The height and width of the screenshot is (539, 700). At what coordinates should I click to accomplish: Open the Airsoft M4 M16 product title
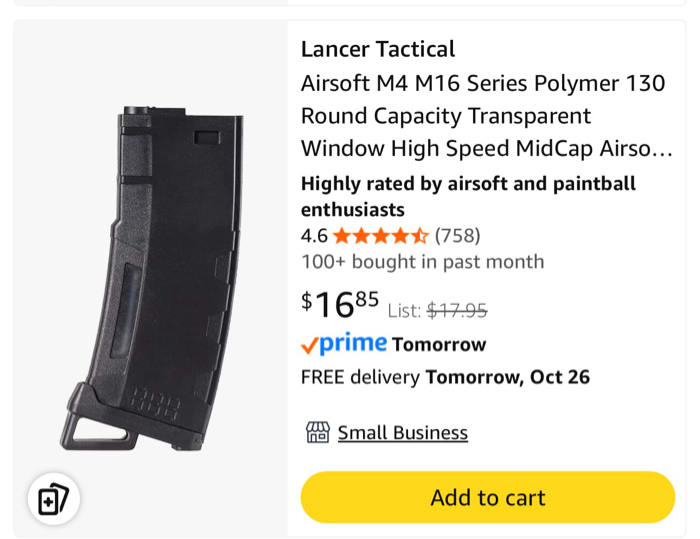486,116
